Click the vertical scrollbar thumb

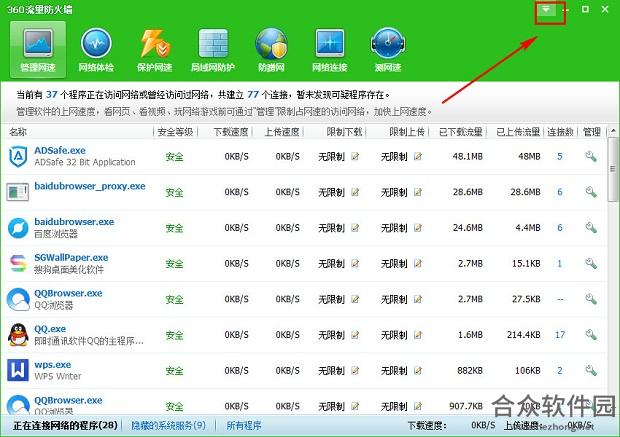tap(613, 169)
